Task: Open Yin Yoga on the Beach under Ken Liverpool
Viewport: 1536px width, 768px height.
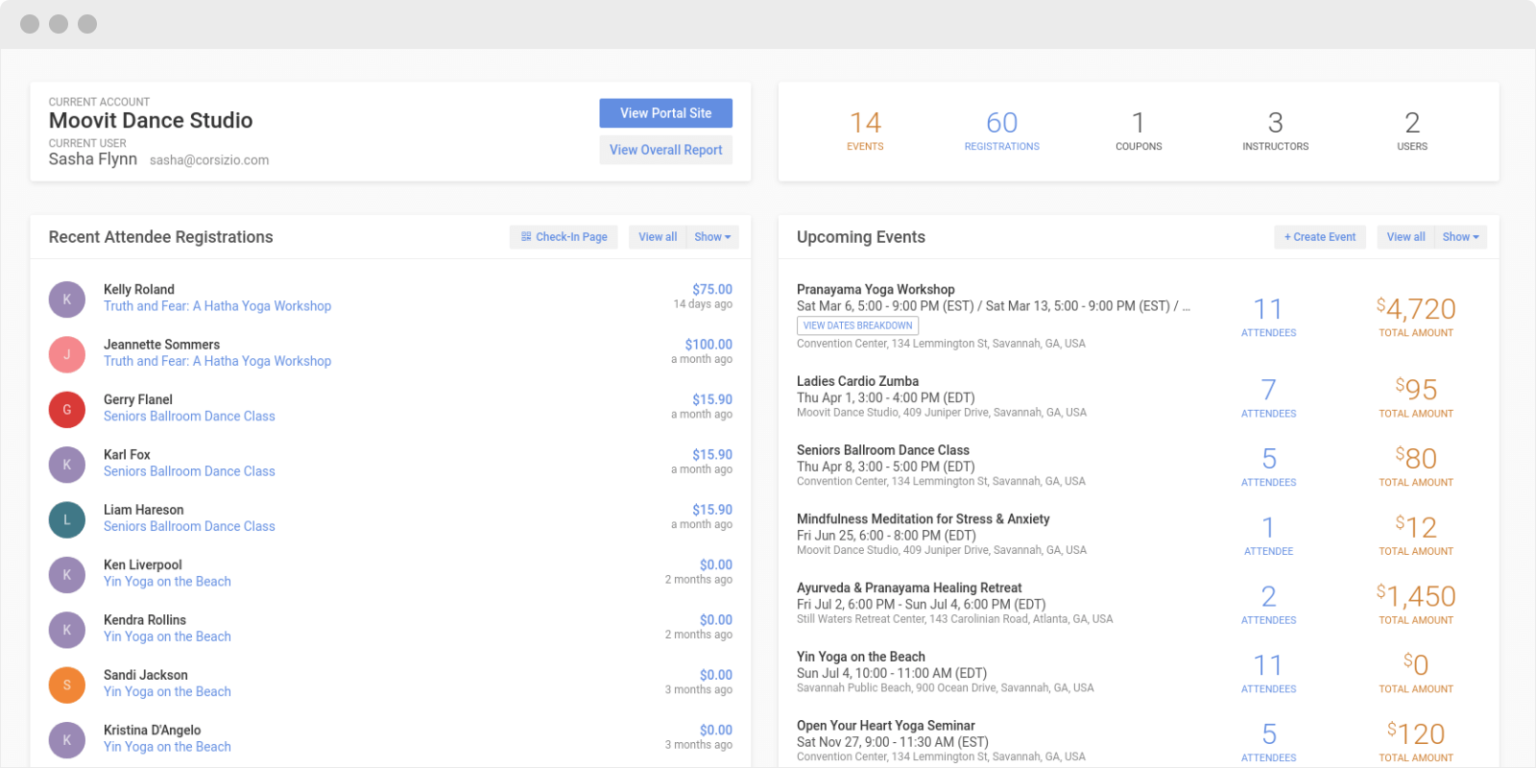Action: pyautogui.click(x=167, y=581)
